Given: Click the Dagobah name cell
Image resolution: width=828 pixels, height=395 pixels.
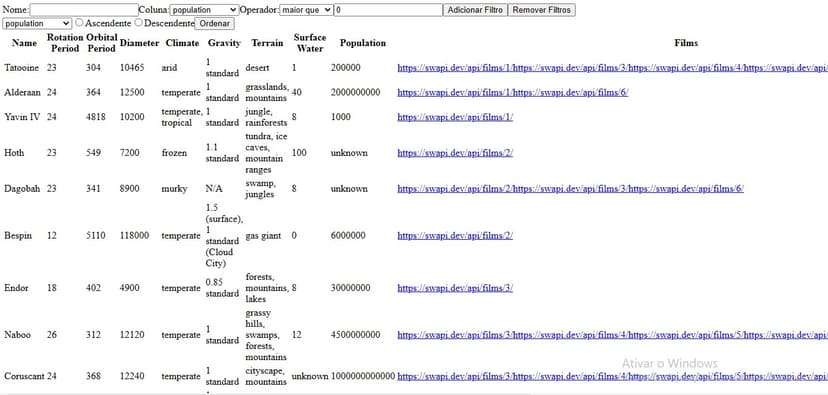Looking at the screenshot, I should [x=22, y=189].
